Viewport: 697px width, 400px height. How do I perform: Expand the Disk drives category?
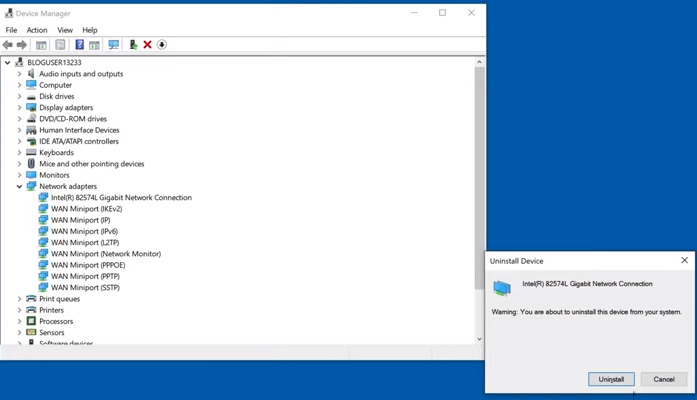coord(19,96)
